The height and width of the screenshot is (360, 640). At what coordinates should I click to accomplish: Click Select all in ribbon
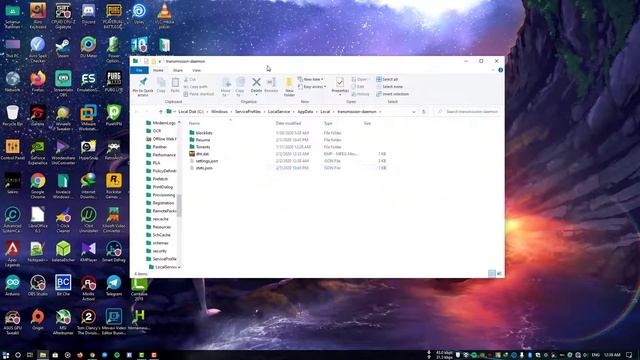point(387,79)
